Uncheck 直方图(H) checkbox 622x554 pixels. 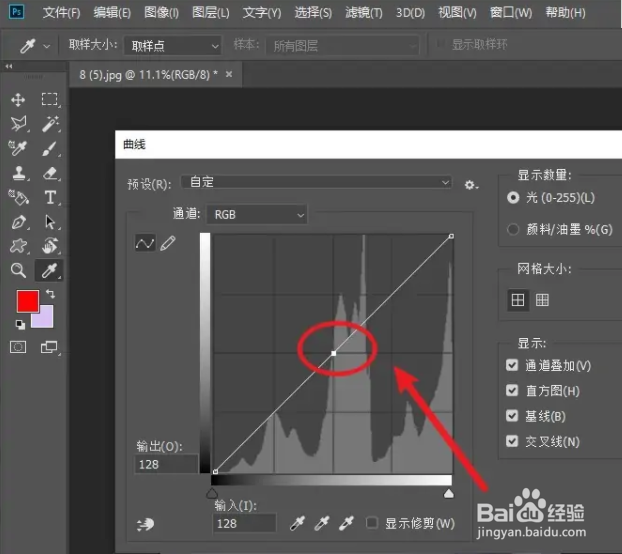pos(512,390)
